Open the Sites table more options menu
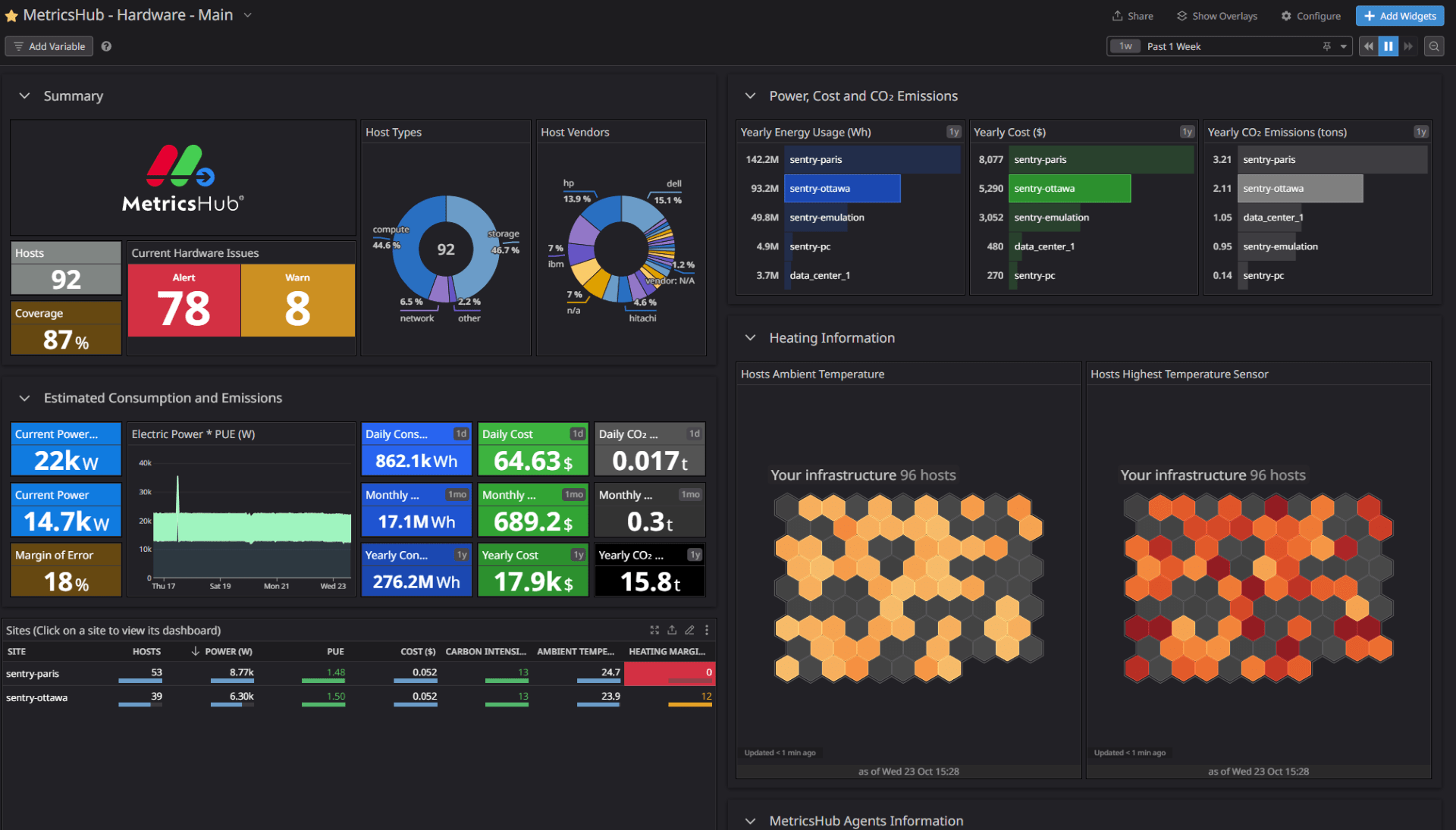This screenshot has height=830, width=1456. (x=707, y=630)
